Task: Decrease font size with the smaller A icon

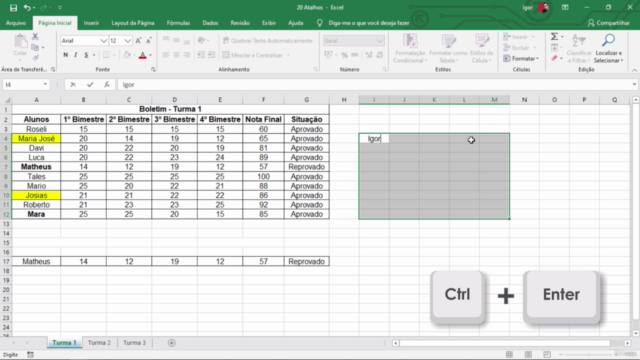Action: (149, 41)
